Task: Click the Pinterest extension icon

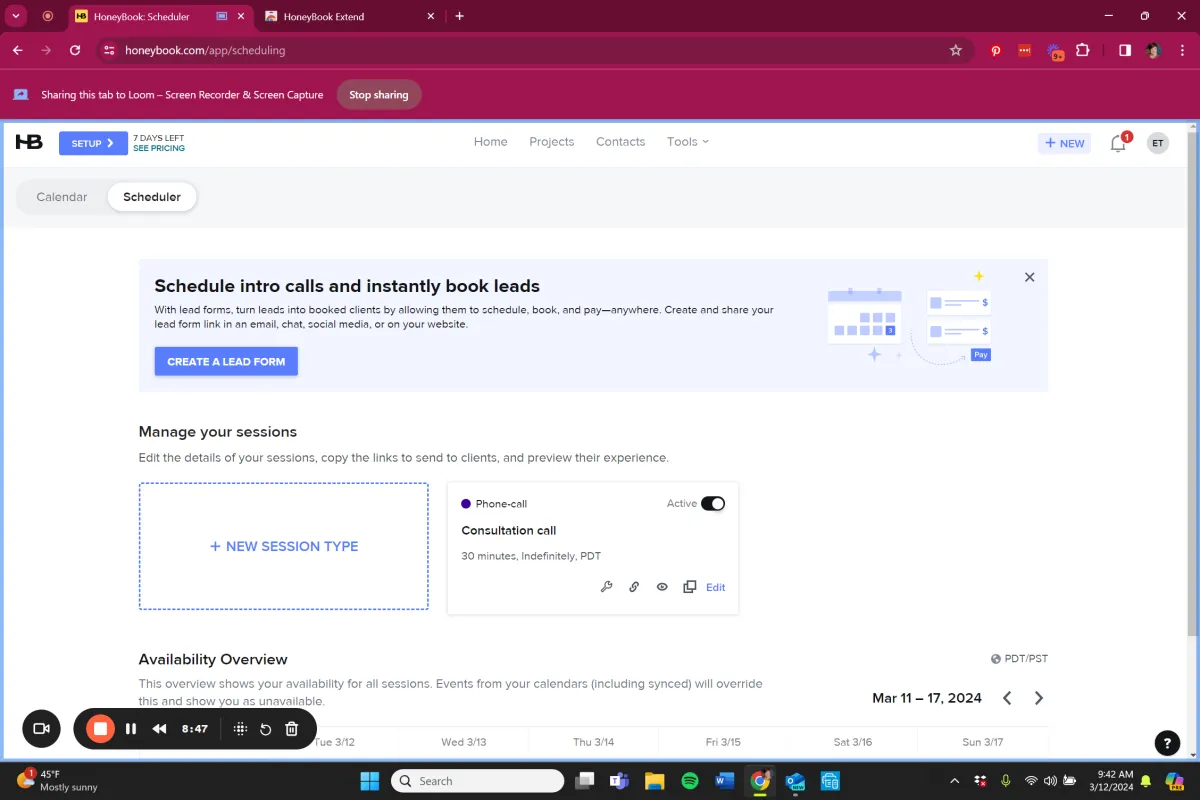Action: pos(996,50)
